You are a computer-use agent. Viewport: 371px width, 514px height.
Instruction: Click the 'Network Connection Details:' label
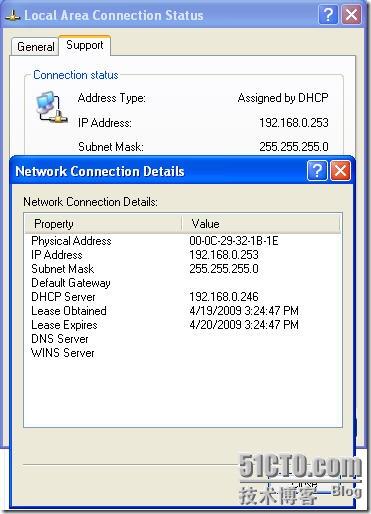90,202
